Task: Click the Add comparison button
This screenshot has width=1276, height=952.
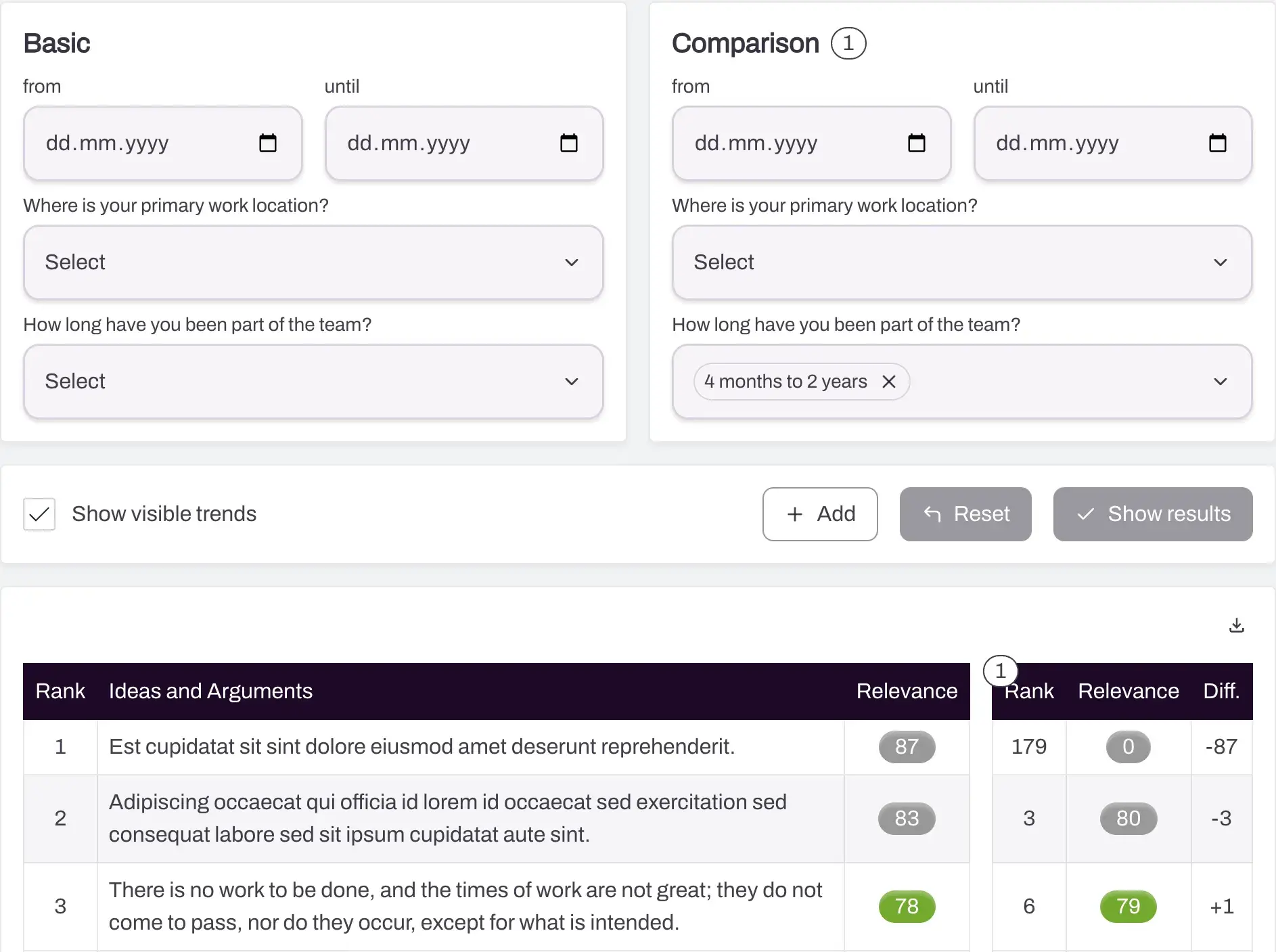Action: click(820, 514)
